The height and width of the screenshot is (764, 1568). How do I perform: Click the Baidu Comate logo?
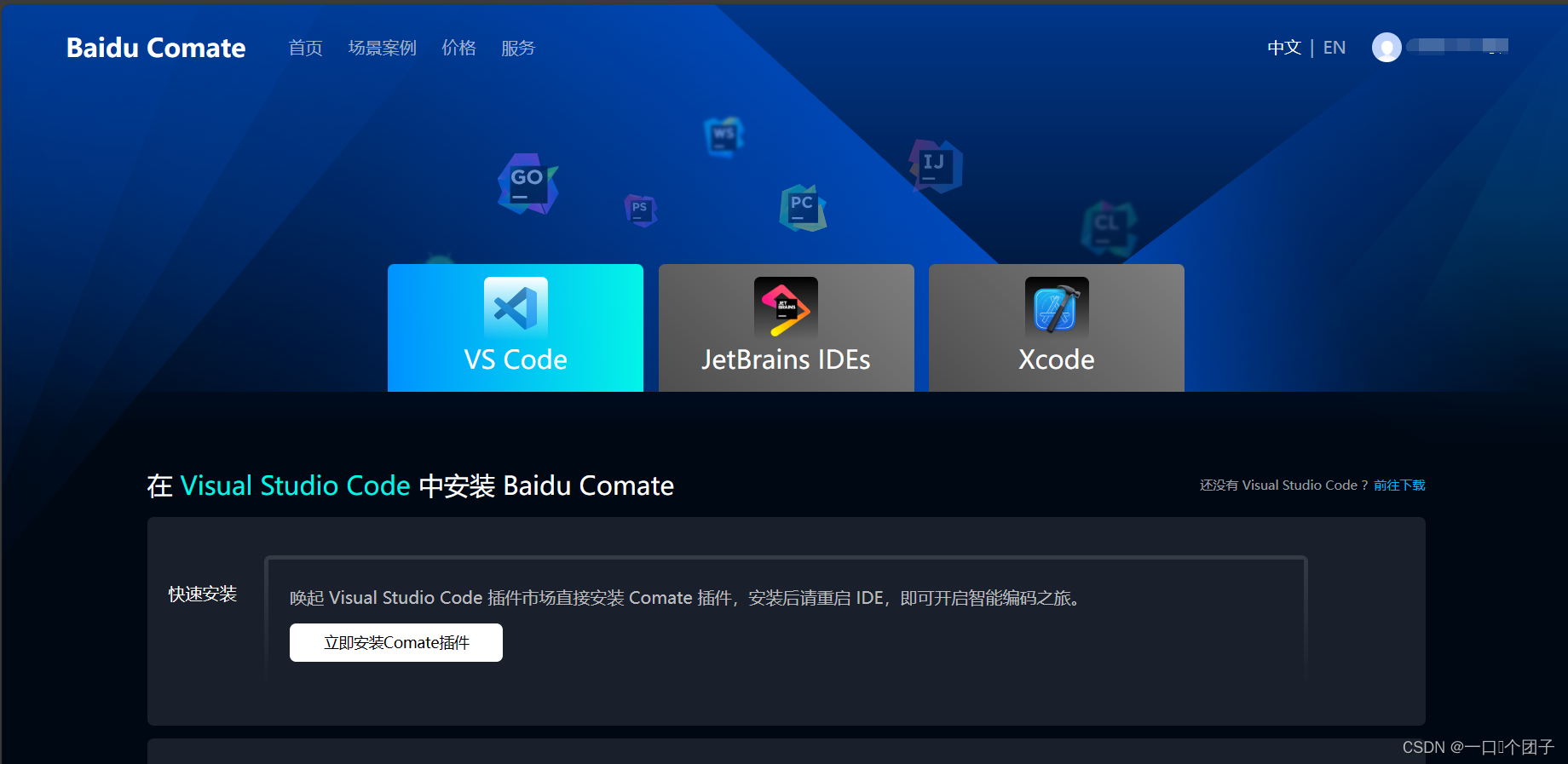tap(156, 48)
